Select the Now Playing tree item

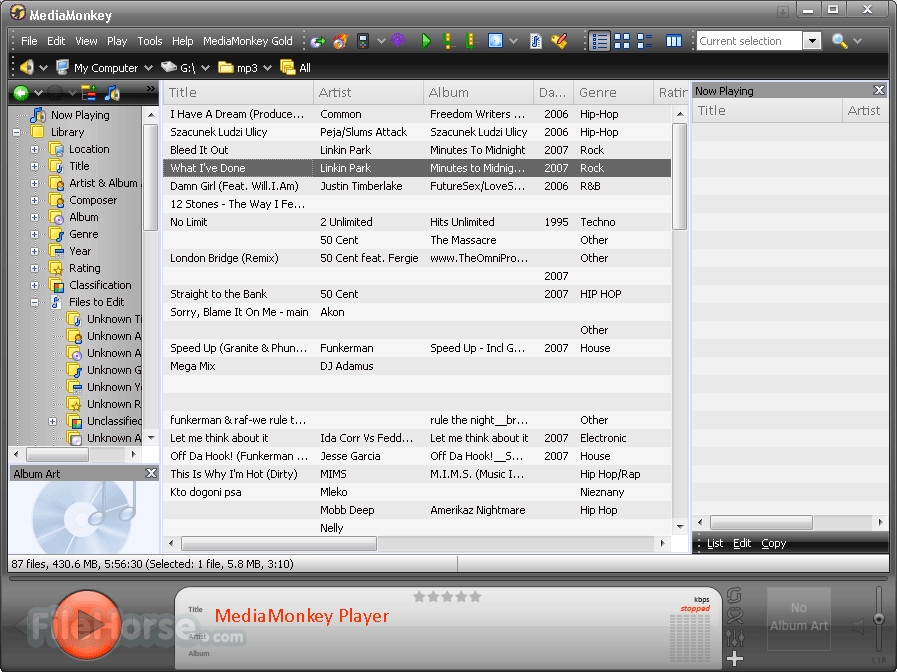80,115
